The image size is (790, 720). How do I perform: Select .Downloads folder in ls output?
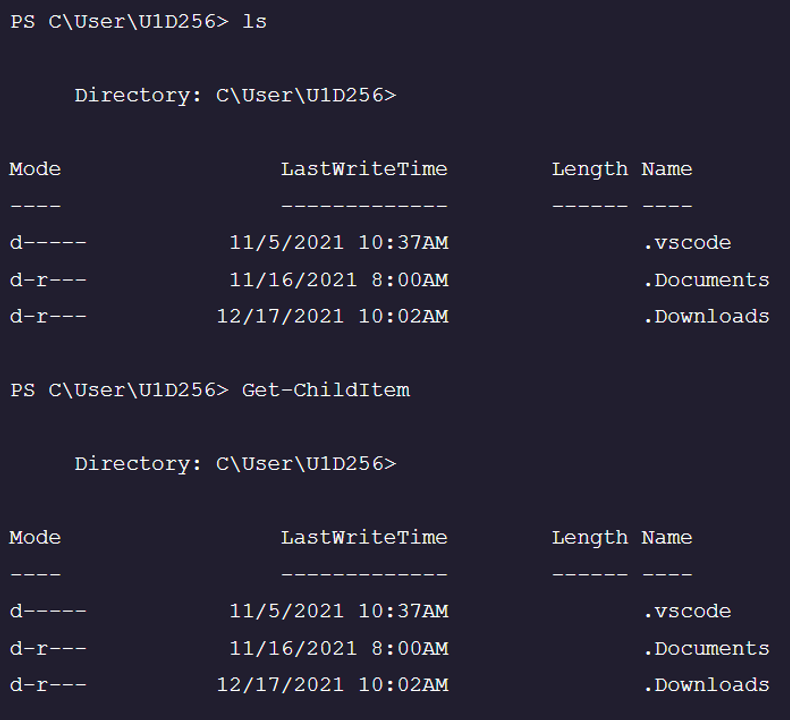click(706, 317)
